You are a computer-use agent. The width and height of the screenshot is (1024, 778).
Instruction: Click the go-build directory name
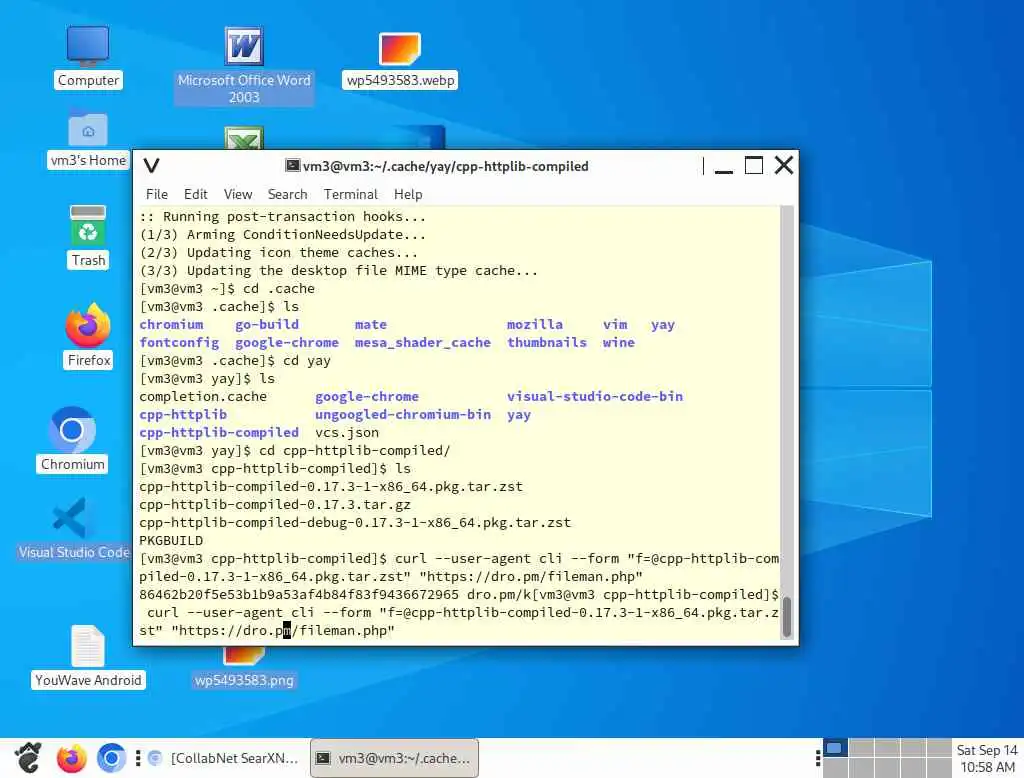pyautogui.click(x=267, y=325)
